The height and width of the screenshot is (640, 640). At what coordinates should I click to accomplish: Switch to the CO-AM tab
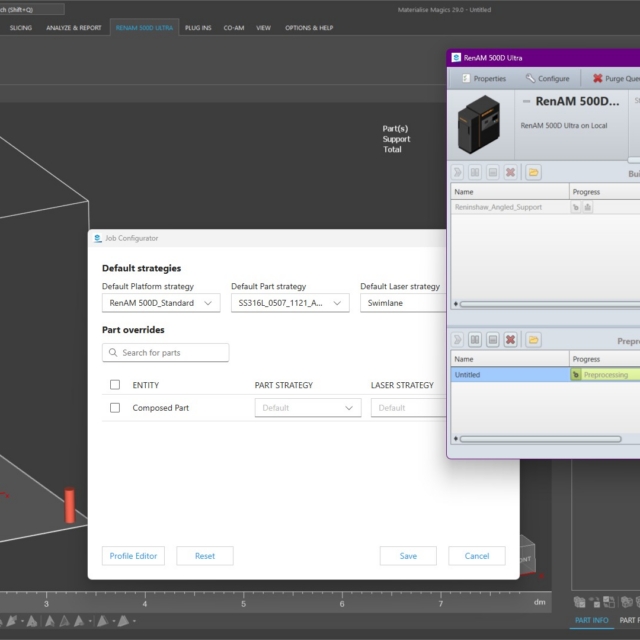coord(234,28)
